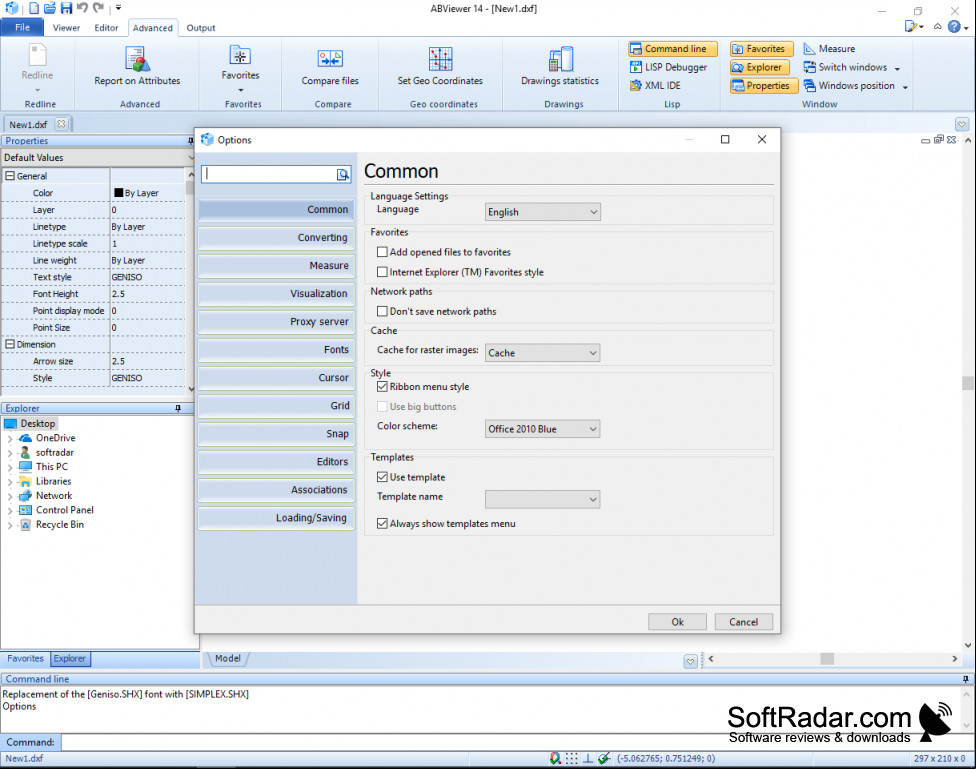Disable the Use template checkbox
The height and width of the screenshot is (769, 976).
pyautogui.click(x=382, y=477)
